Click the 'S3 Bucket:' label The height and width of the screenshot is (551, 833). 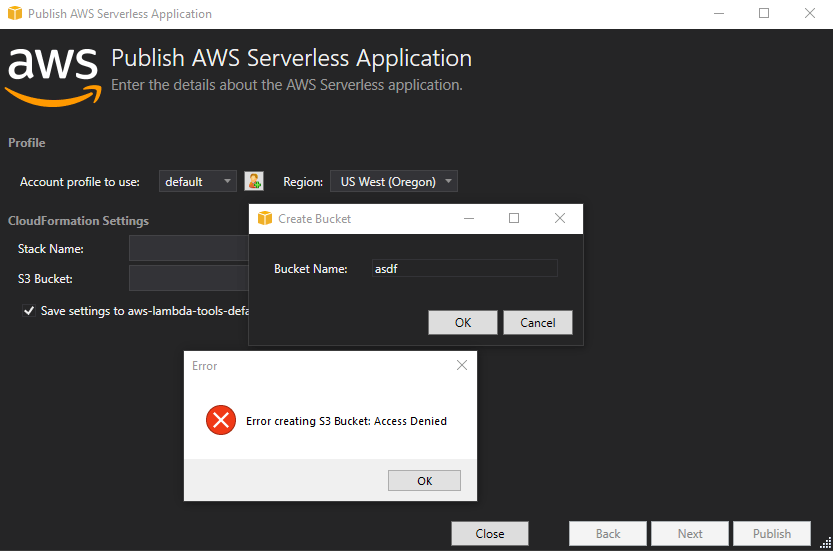coord(45,279)
